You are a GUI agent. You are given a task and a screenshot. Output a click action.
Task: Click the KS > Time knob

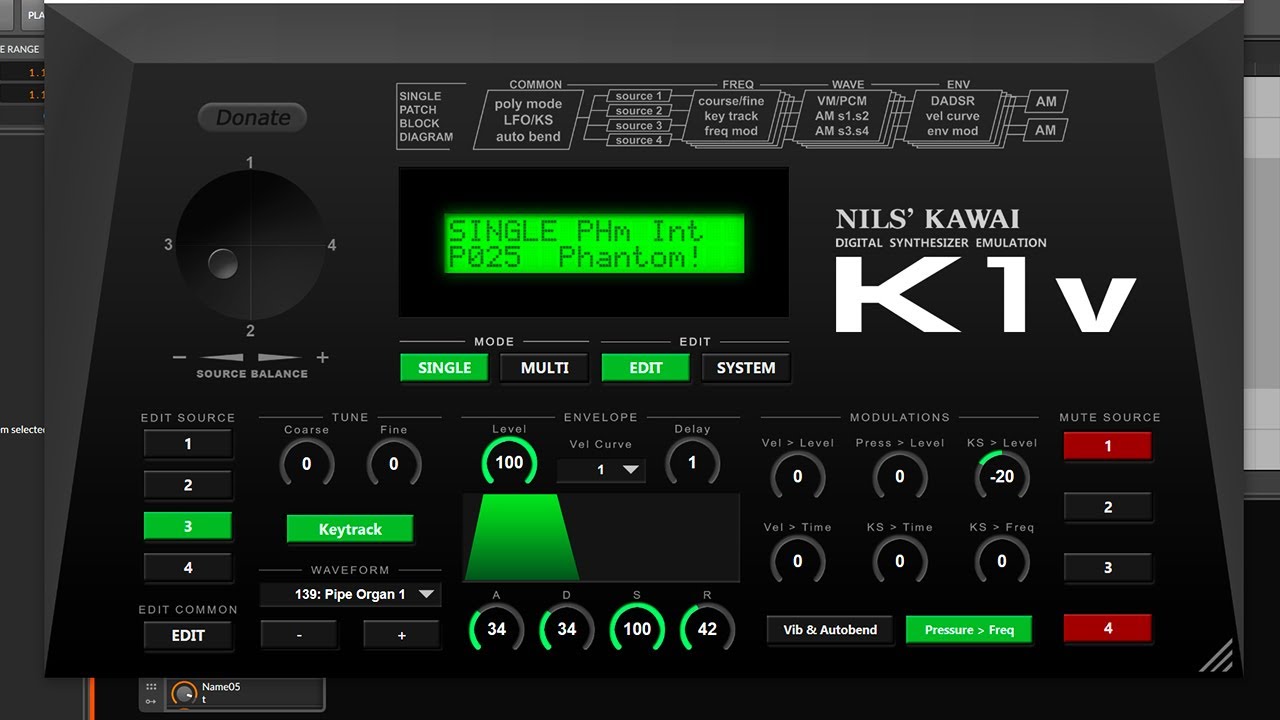click(899, 562)
